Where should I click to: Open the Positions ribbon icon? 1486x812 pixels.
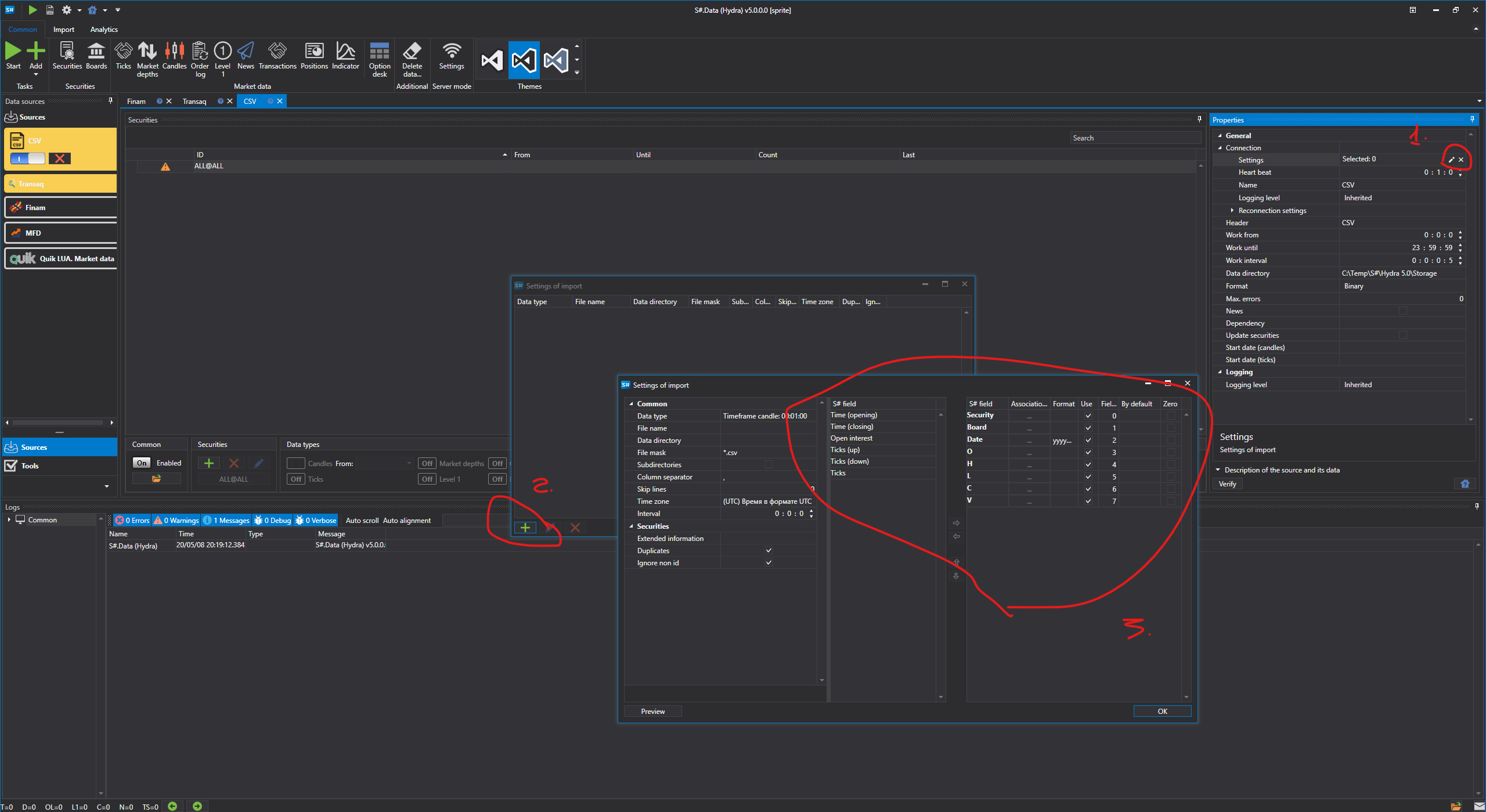click(x=314, y=51)
